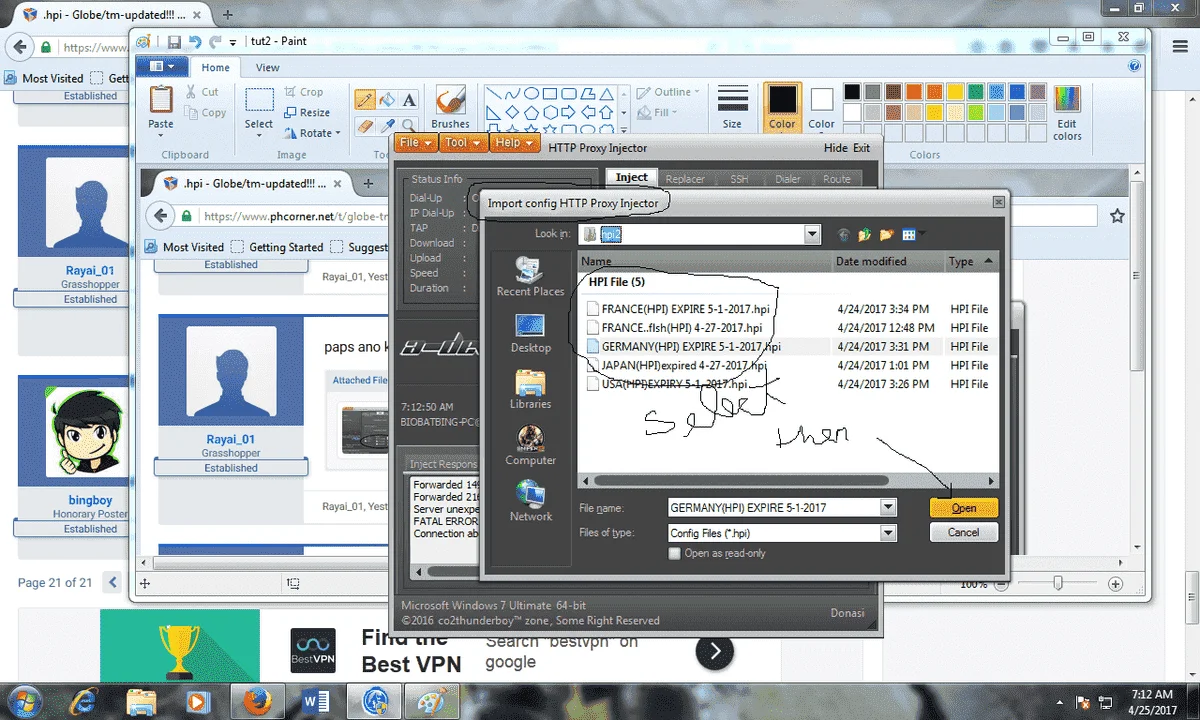Open HTTP Proxy Injector Help menu
Viewport: 1200px width, 720px height.
point(514,143)
